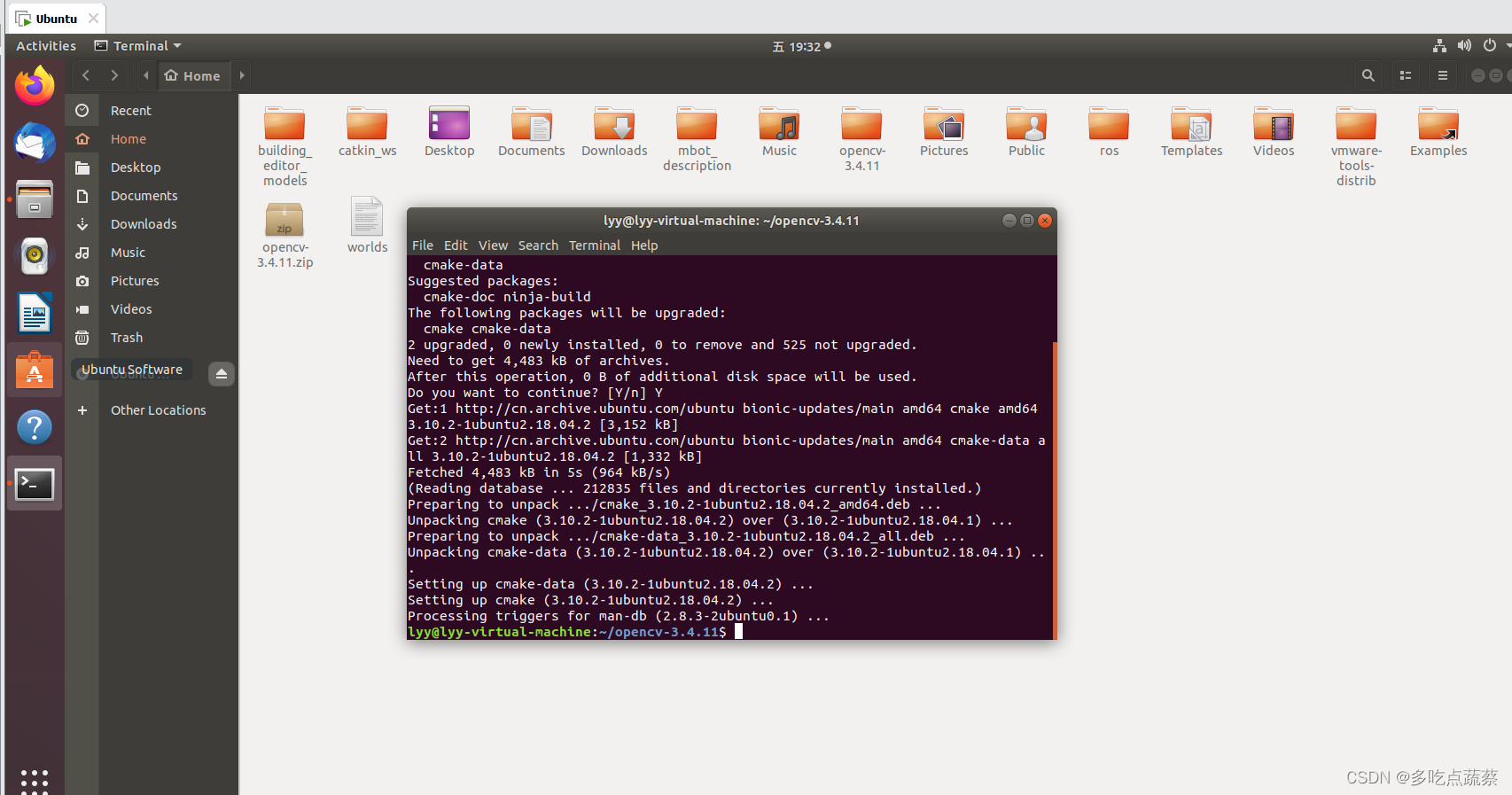Launch Thunderbird mail from the dock
The height and width of the screenshot is (795, 1512).
tap(35, 142)
